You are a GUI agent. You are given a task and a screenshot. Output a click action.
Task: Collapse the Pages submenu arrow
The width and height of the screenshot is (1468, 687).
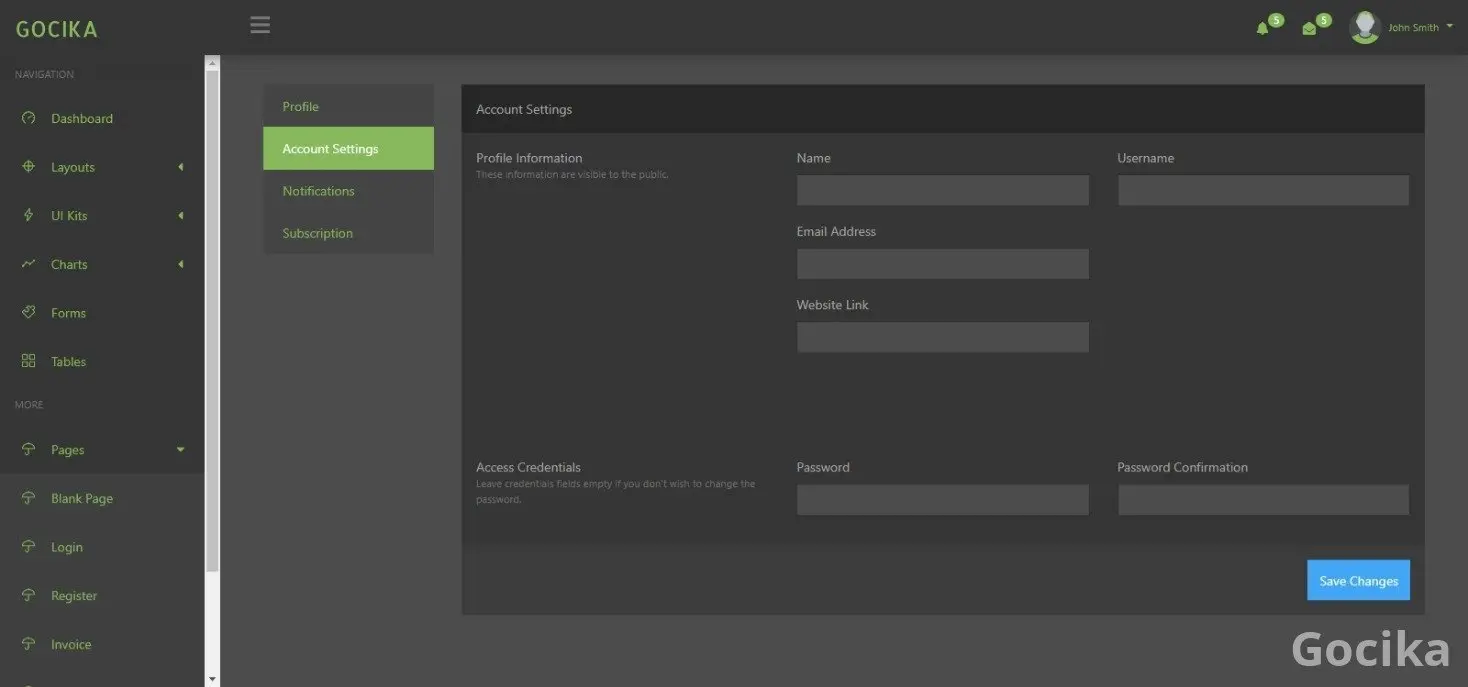(x=181, y=450)
